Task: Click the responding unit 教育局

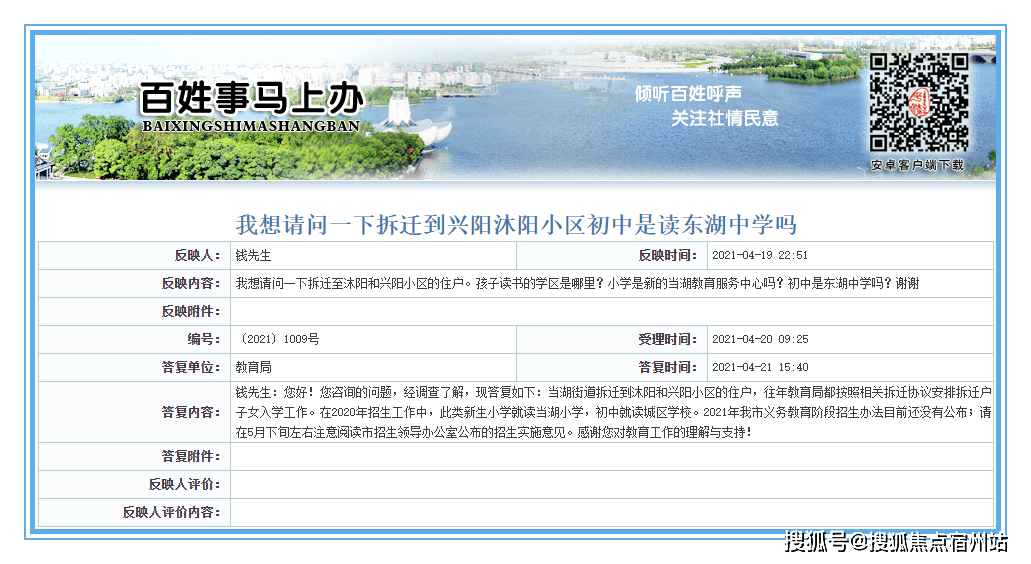Action: pyautogui.click(x=253, y=367)
